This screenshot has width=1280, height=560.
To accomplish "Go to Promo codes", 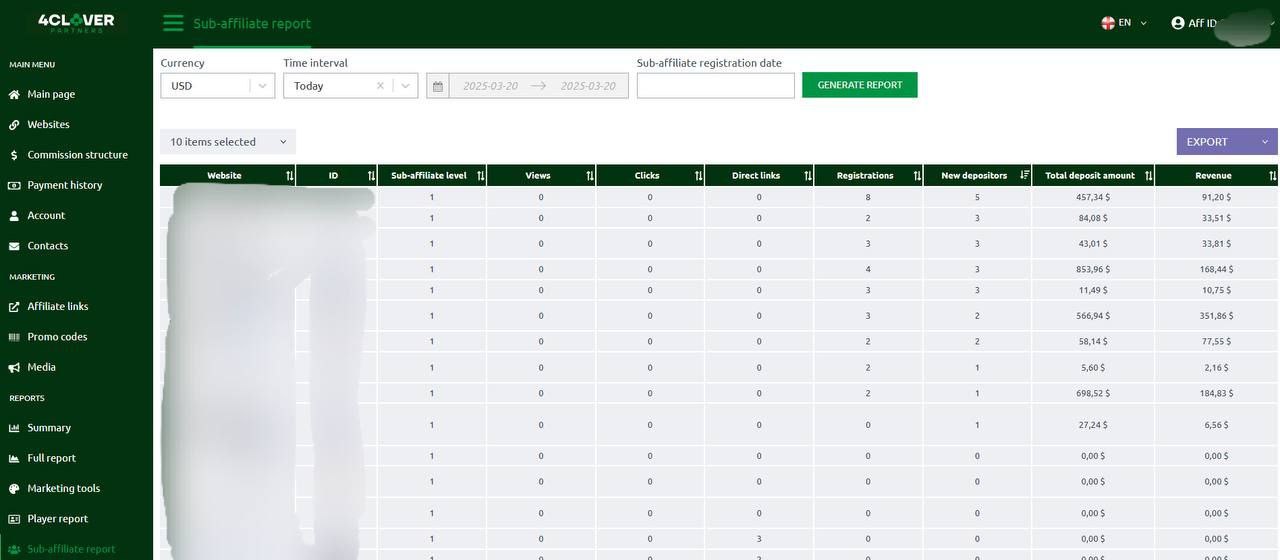I will [x=57, y=337].
